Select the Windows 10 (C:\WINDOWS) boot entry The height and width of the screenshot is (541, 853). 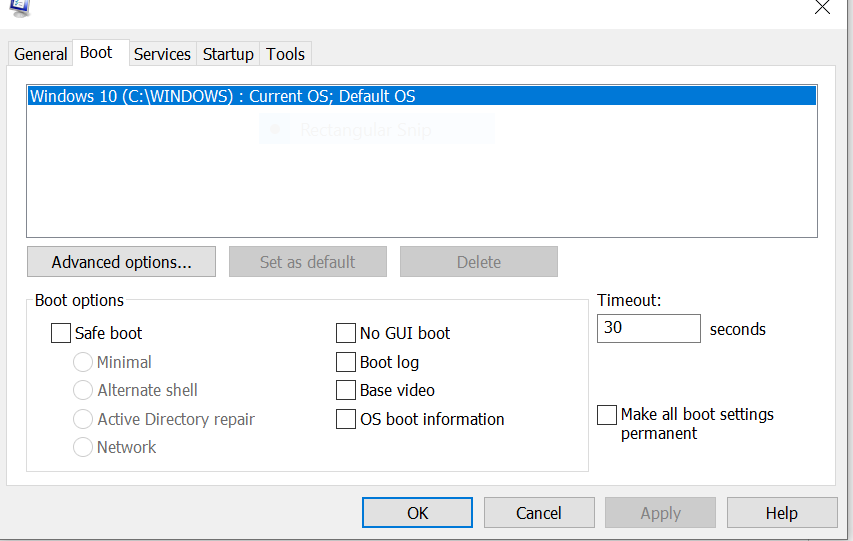pyautogui.click(x=422, y=96)
